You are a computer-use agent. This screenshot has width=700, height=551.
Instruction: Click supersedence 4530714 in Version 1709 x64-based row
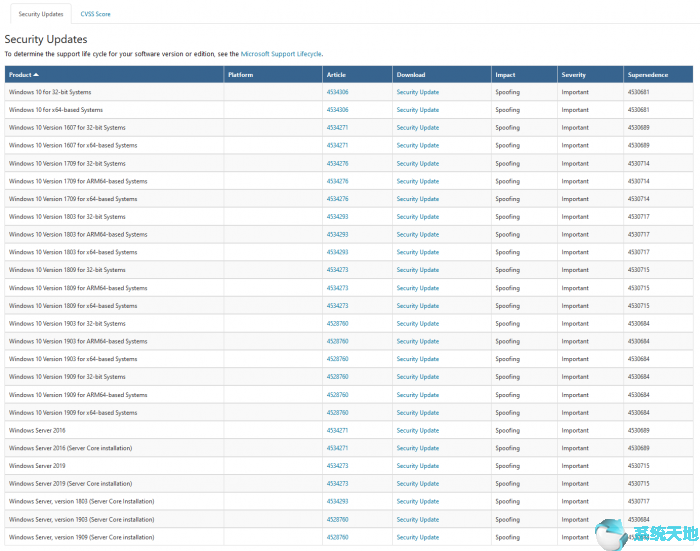click(x=638, y=199)
